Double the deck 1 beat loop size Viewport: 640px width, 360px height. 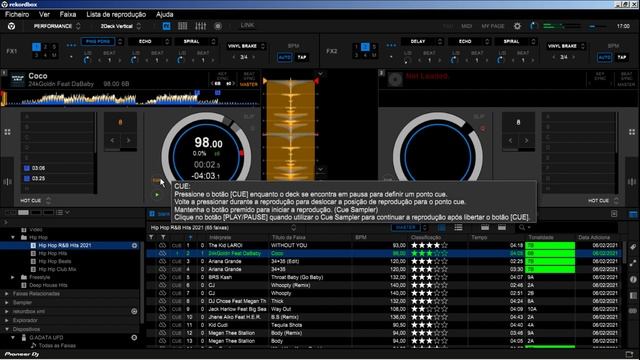(x=128, y=140)
